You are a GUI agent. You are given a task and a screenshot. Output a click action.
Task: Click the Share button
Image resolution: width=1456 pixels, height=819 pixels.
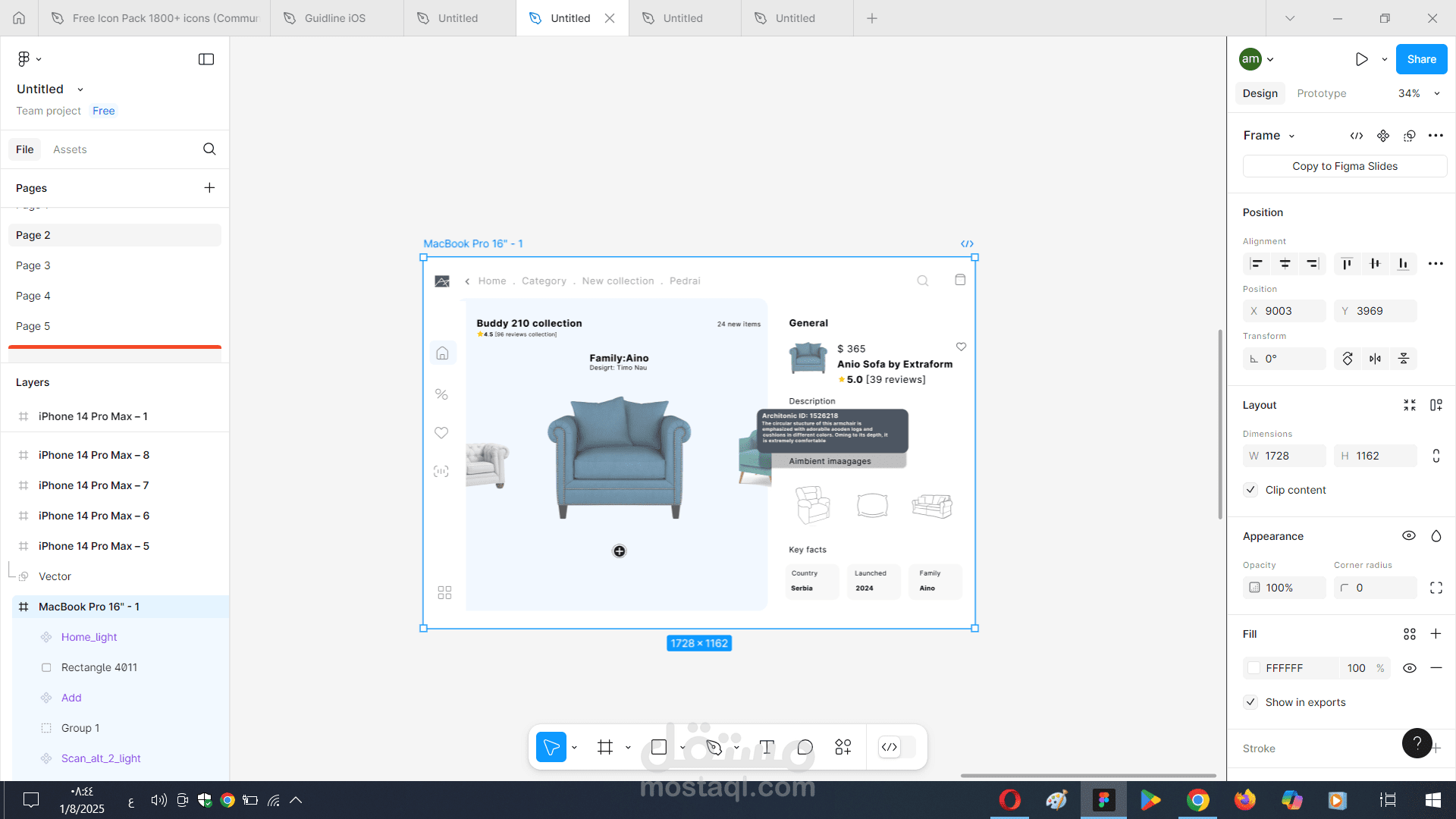coord(1421,59)
